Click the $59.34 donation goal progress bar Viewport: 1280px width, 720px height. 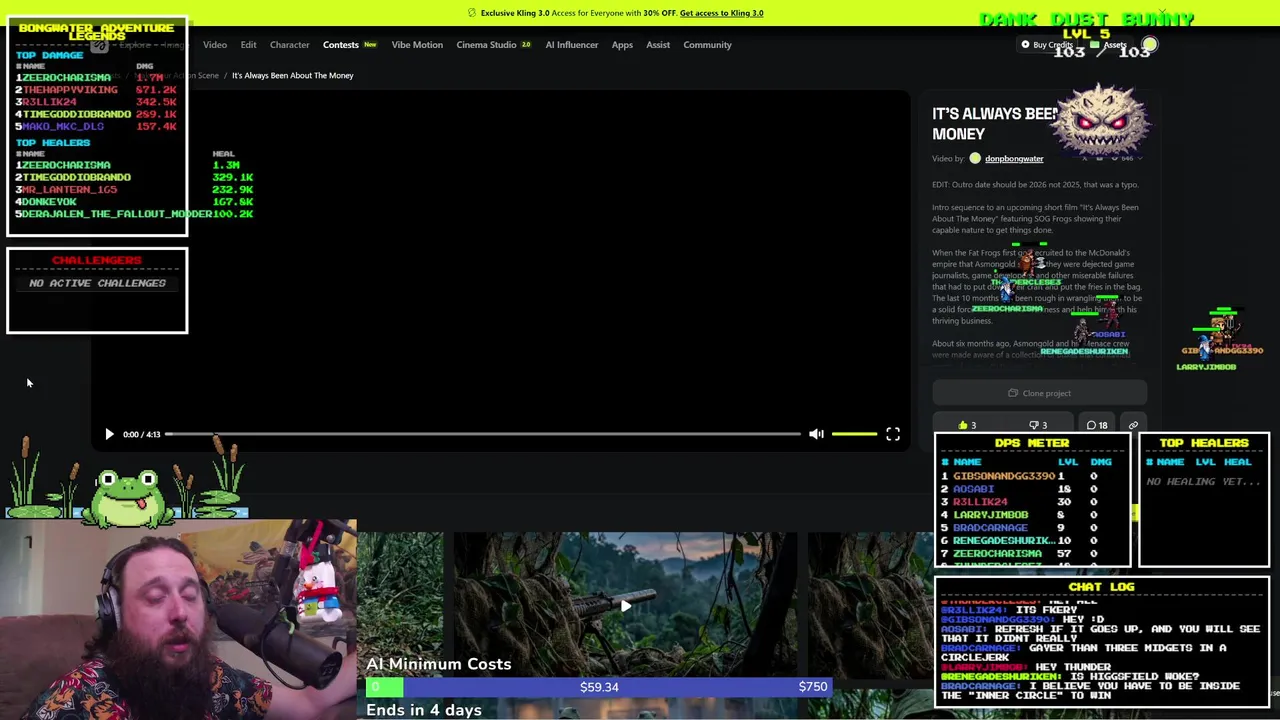point(598,687)
